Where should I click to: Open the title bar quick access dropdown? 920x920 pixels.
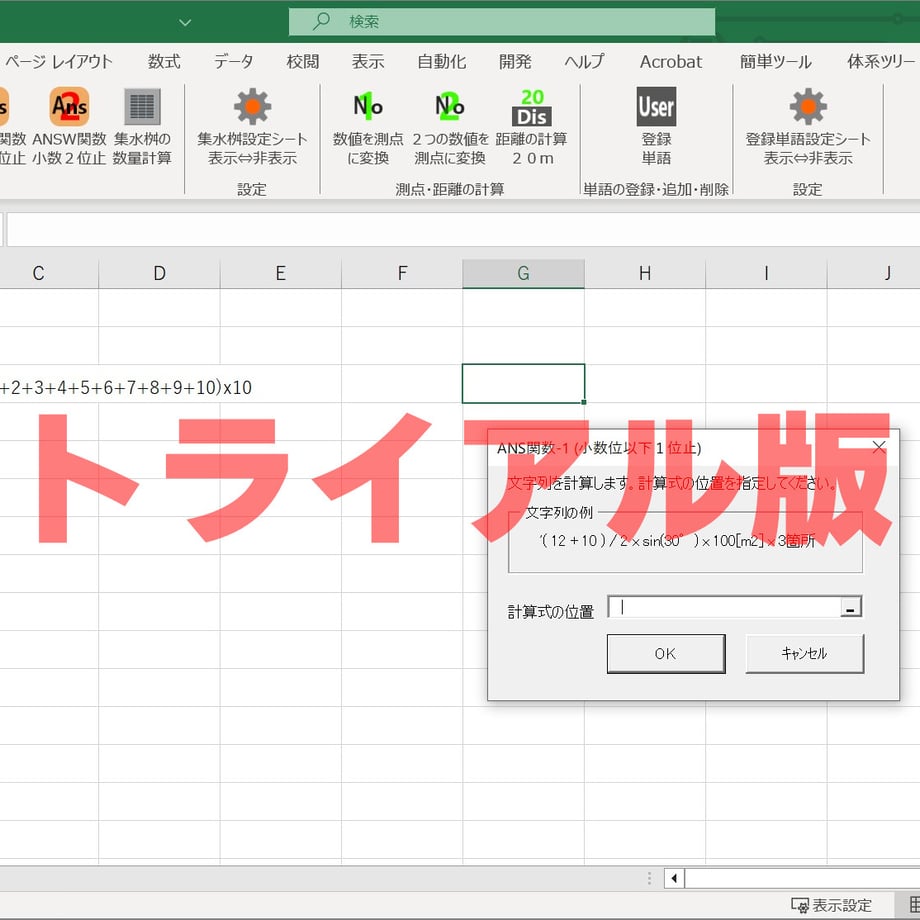point(185,22)
